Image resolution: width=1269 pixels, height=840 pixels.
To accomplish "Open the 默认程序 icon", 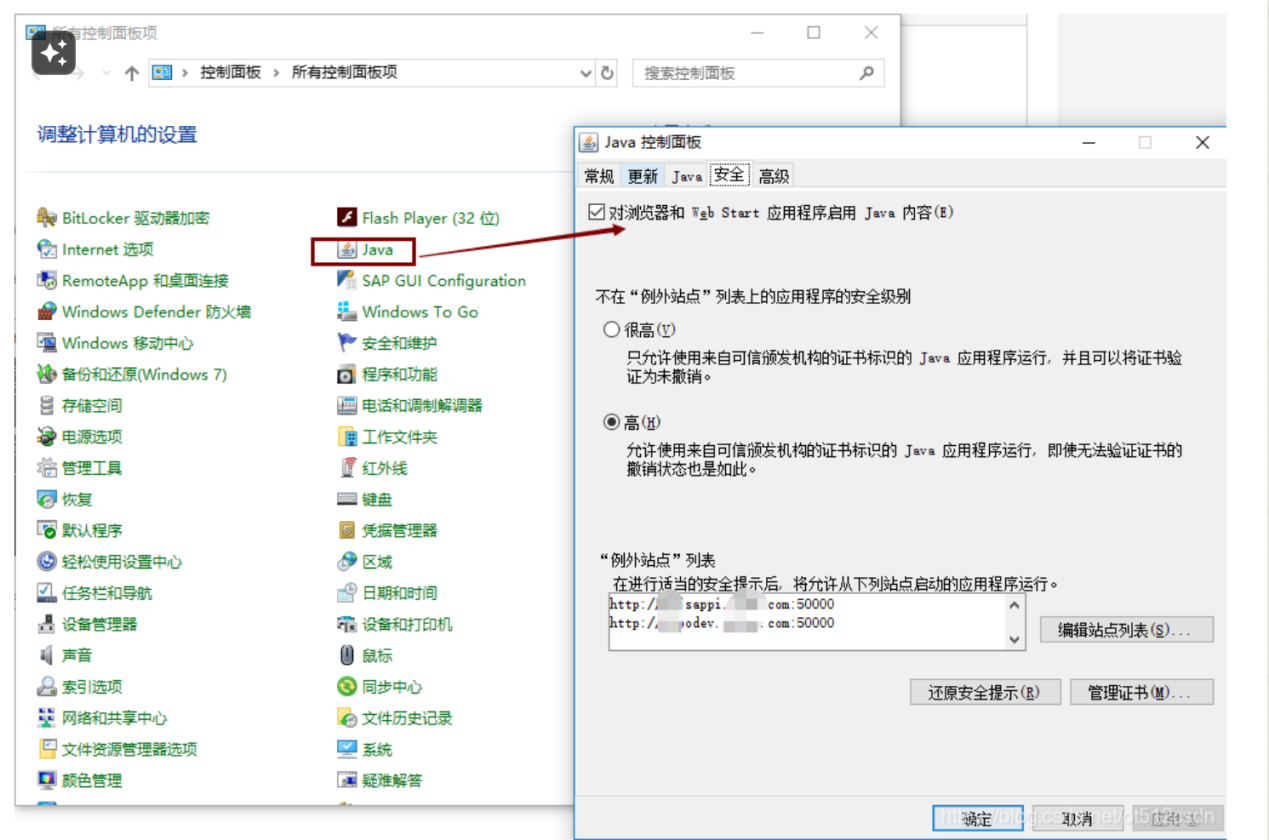I will 46,530.
